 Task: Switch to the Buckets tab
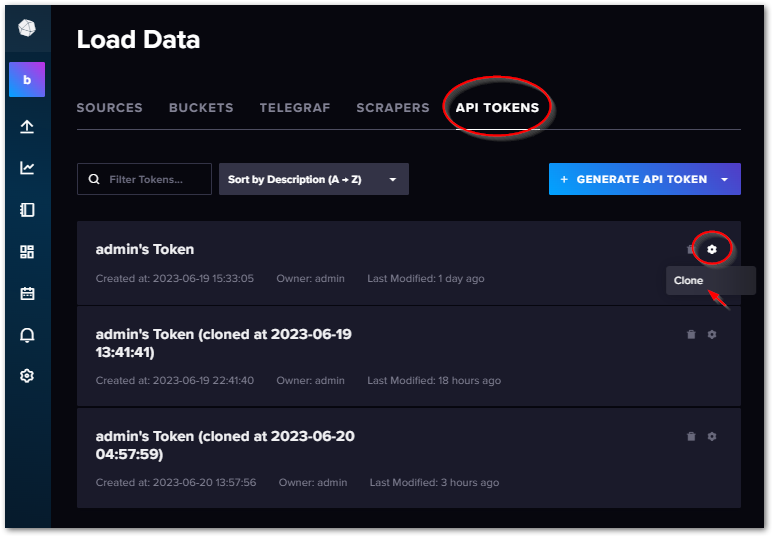[201, 107]
